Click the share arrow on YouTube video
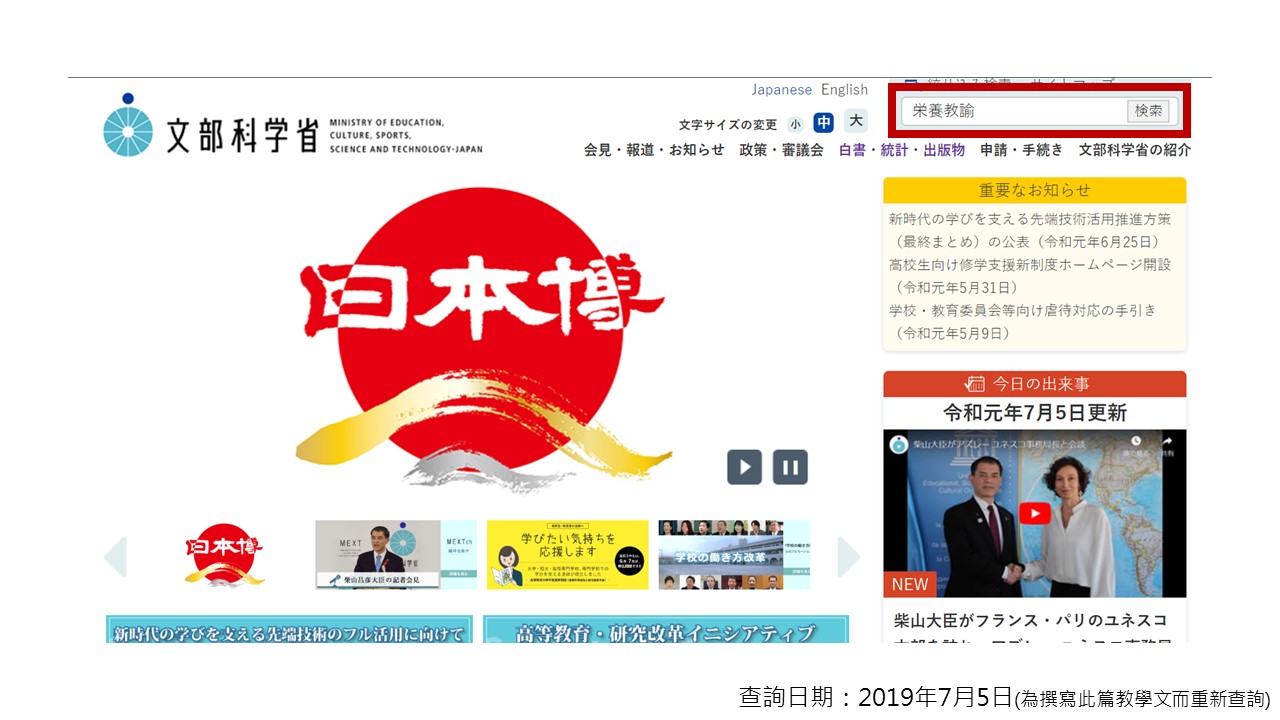The image size is (1280, 720). [x=1166, y=443]
